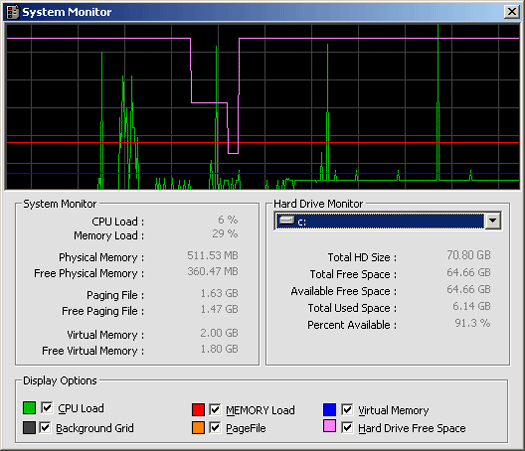
Task: Click the red MEMORY Load color swatch
Action: [x=198, y=409]
